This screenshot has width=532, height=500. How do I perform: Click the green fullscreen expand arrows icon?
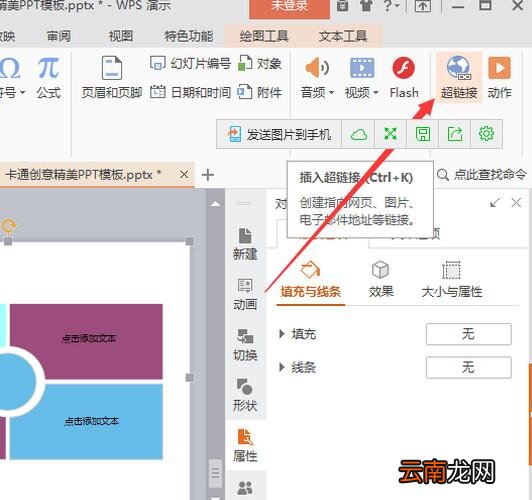pyautogui.click(x=390, y=134)
